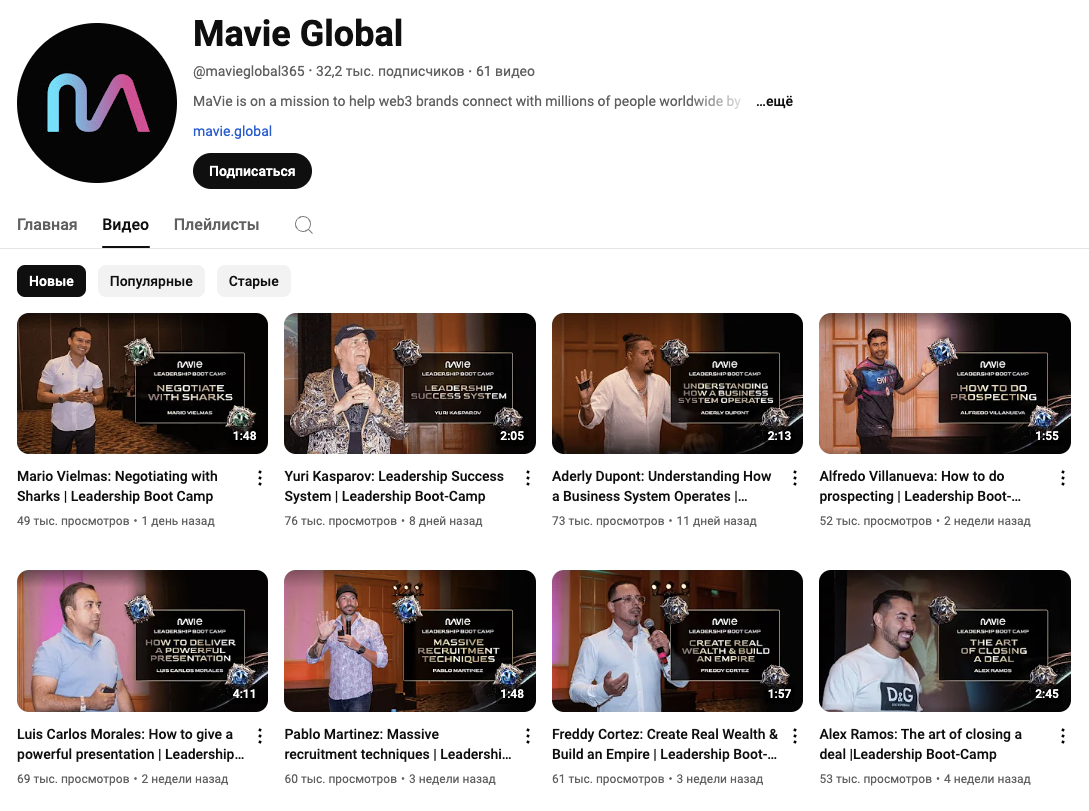Open Alex Ramos art of closing title

920,744
